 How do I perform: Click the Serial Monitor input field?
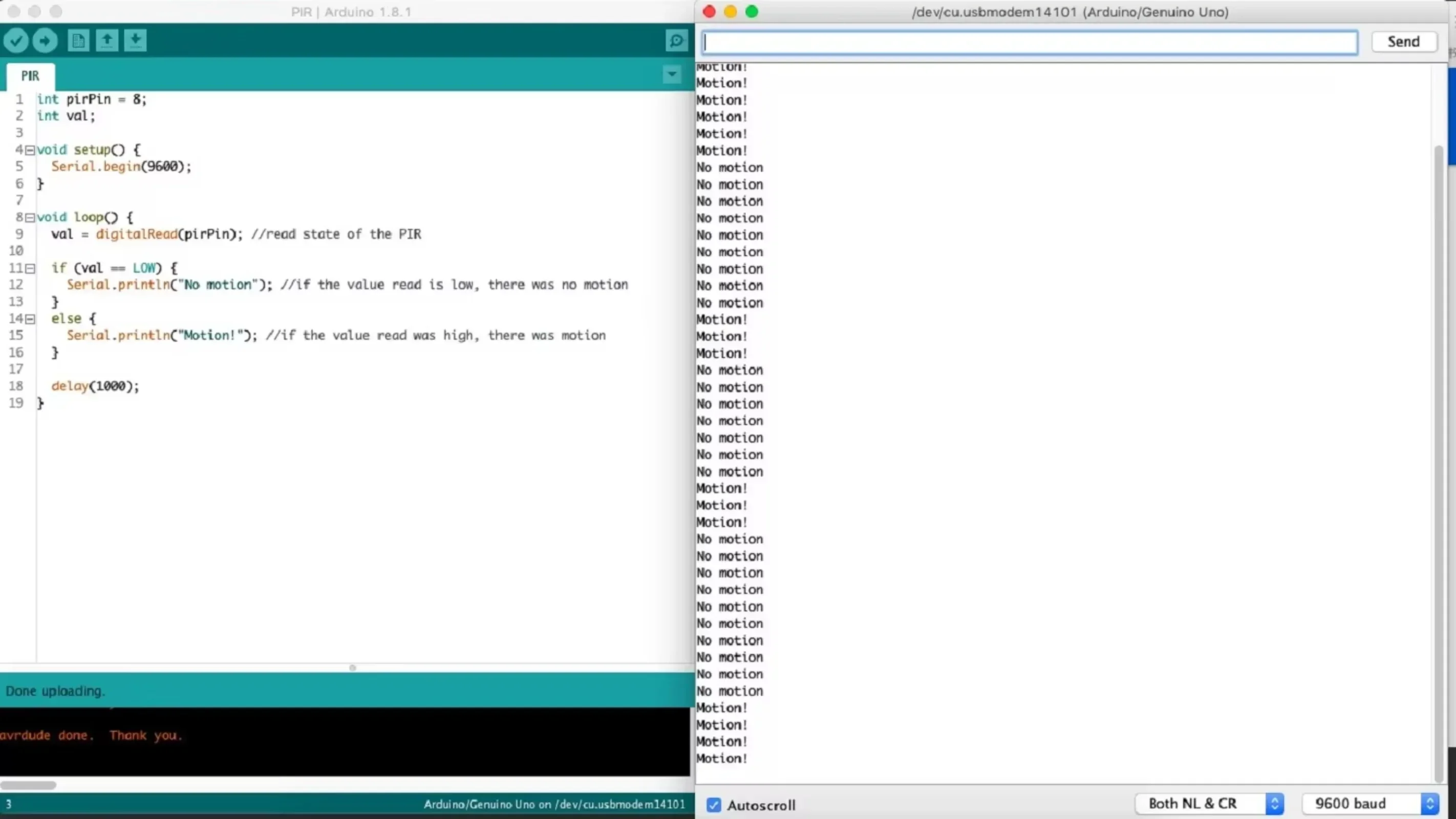click(x=1030, y=41)
